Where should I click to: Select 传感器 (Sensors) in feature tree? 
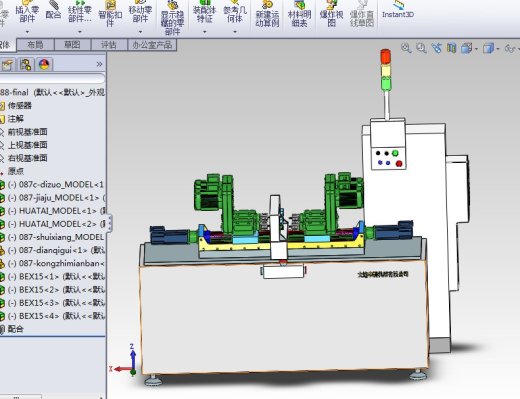(x=19, y=106)
